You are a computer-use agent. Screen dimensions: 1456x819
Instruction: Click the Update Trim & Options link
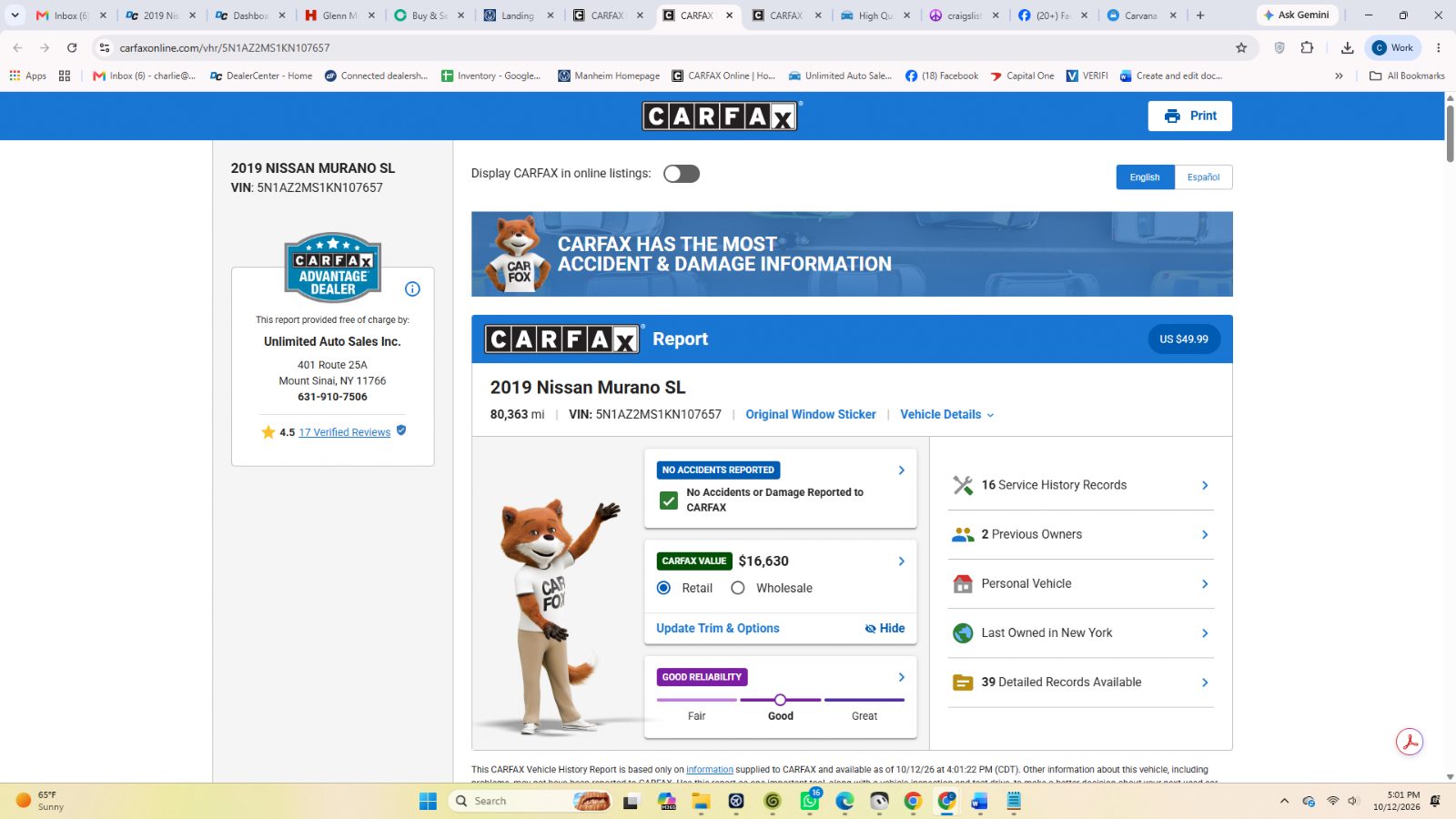[718, 628]
